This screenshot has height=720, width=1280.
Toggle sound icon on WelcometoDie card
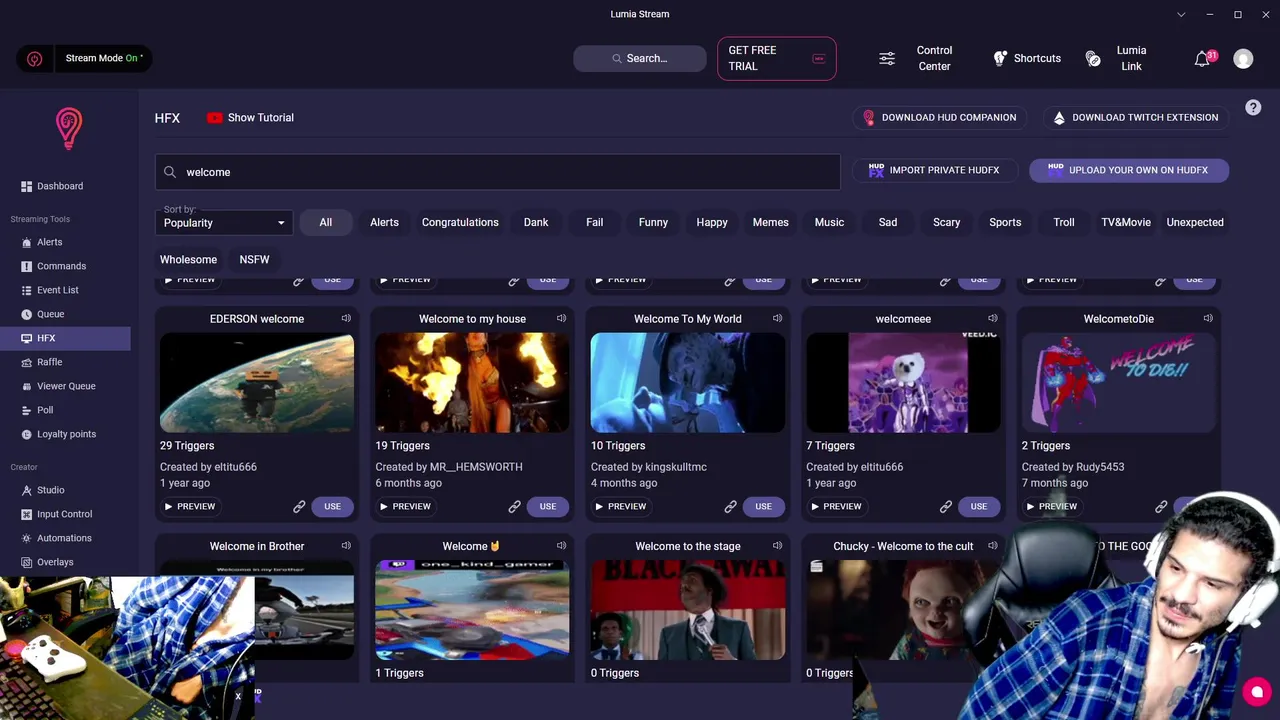point(1208,319)
